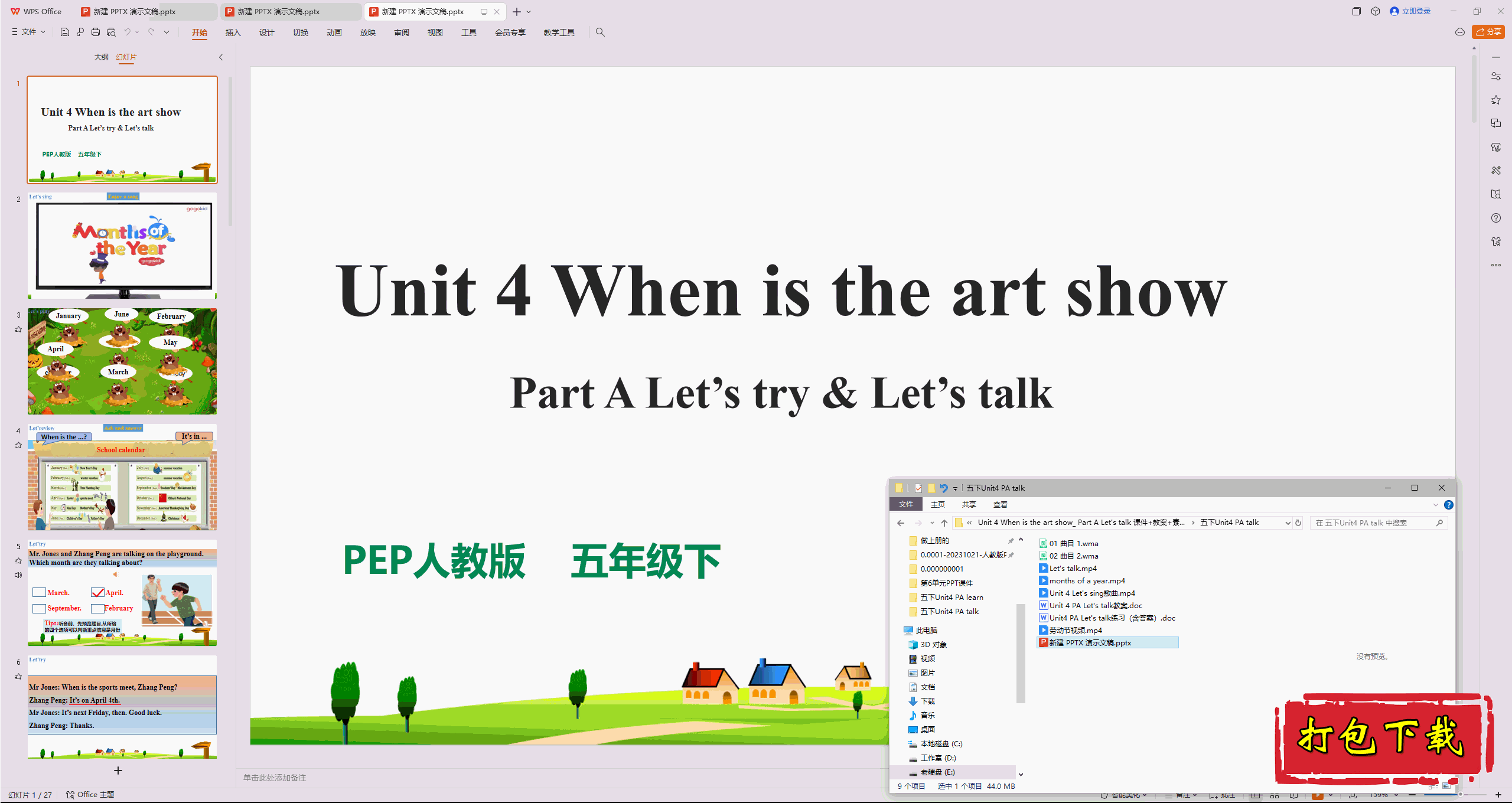The width and height of the screenshot is (1512, 803).
Task: Expand the Explorer address bar dropdown
Action: click(1288, 523)
